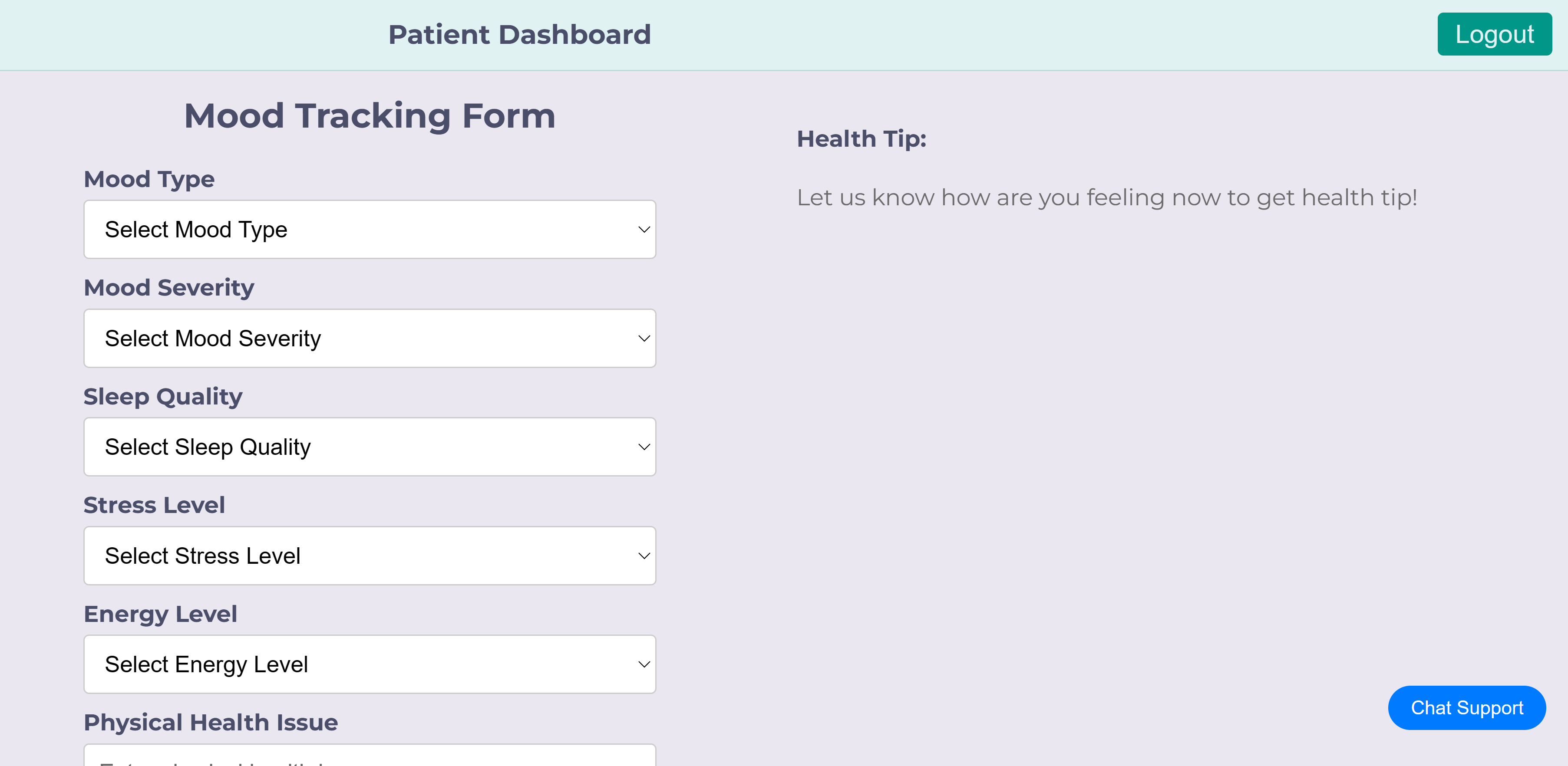This screenshot has height=766, width=1568.
Task: Open the Sleep Quality dropdown
Action: coord(370,447)
